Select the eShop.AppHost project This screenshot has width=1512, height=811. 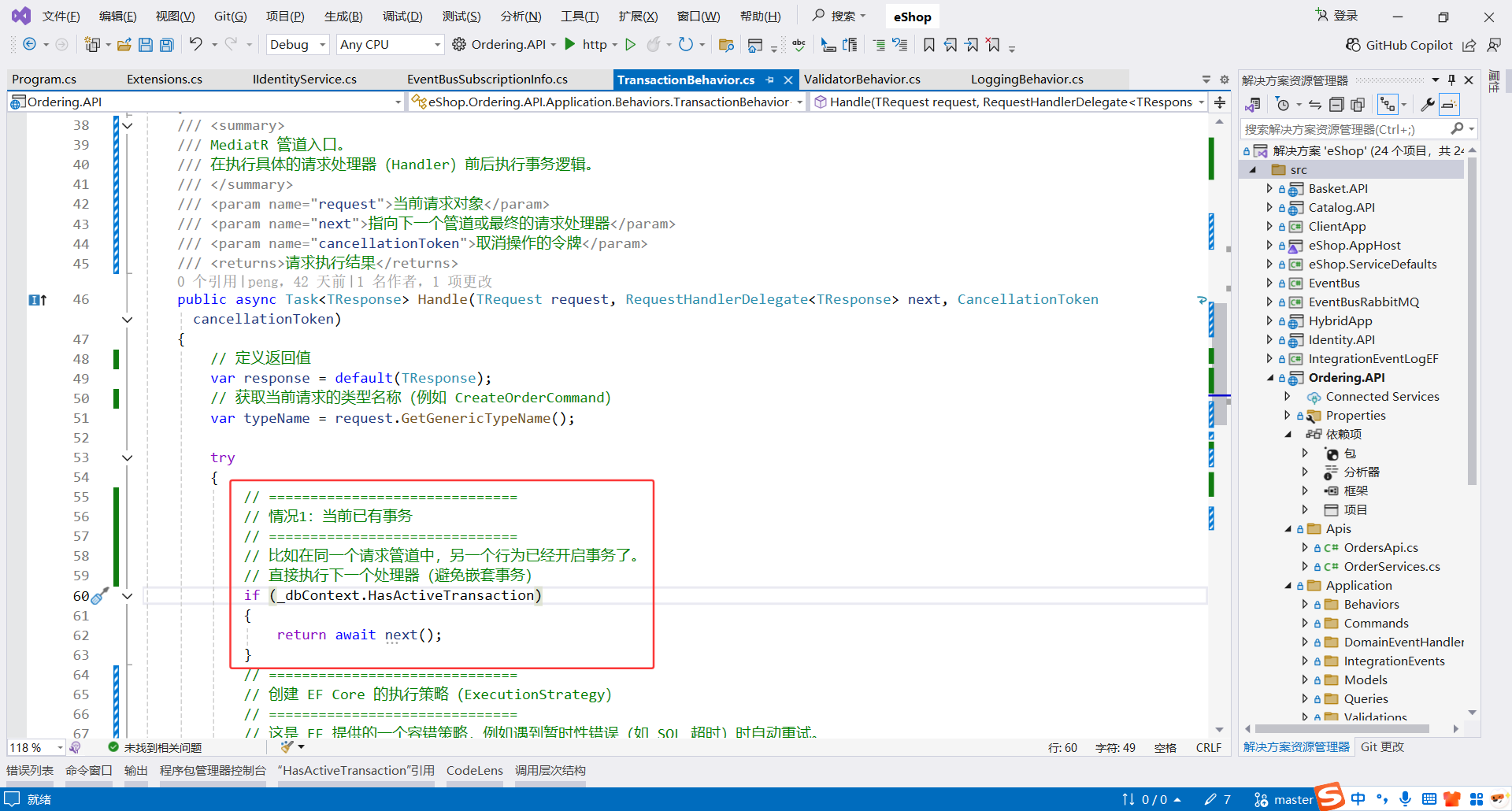tap(1354, 245)
